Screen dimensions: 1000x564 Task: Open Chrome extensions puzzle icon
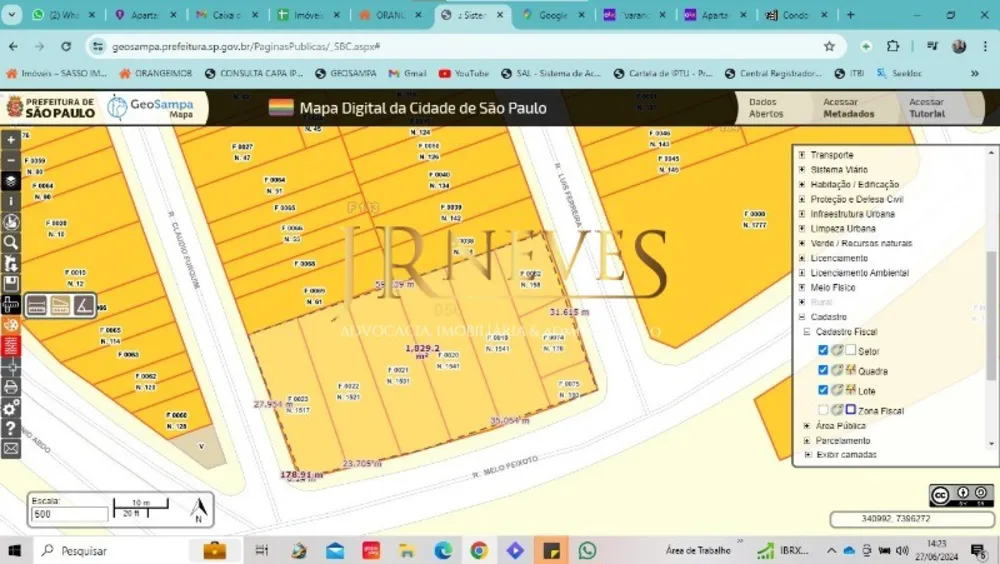click(893, 46)
